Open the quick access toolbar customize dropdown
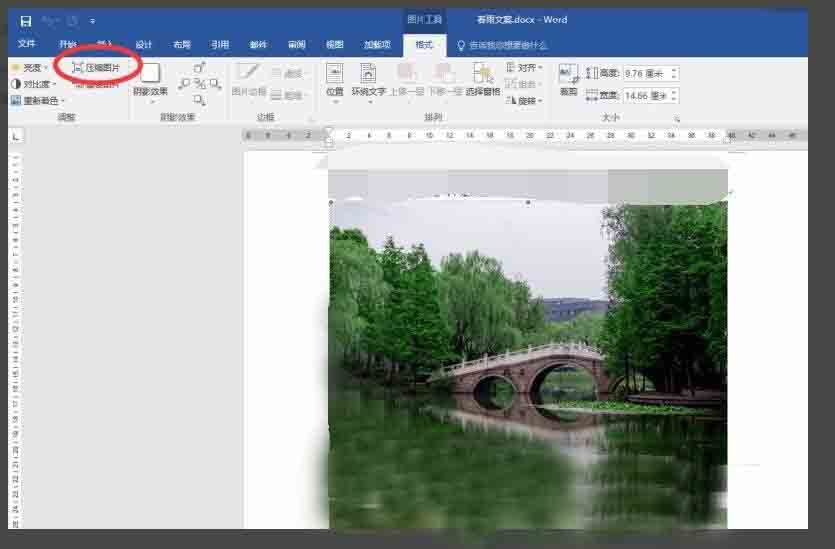 point(92,22)
